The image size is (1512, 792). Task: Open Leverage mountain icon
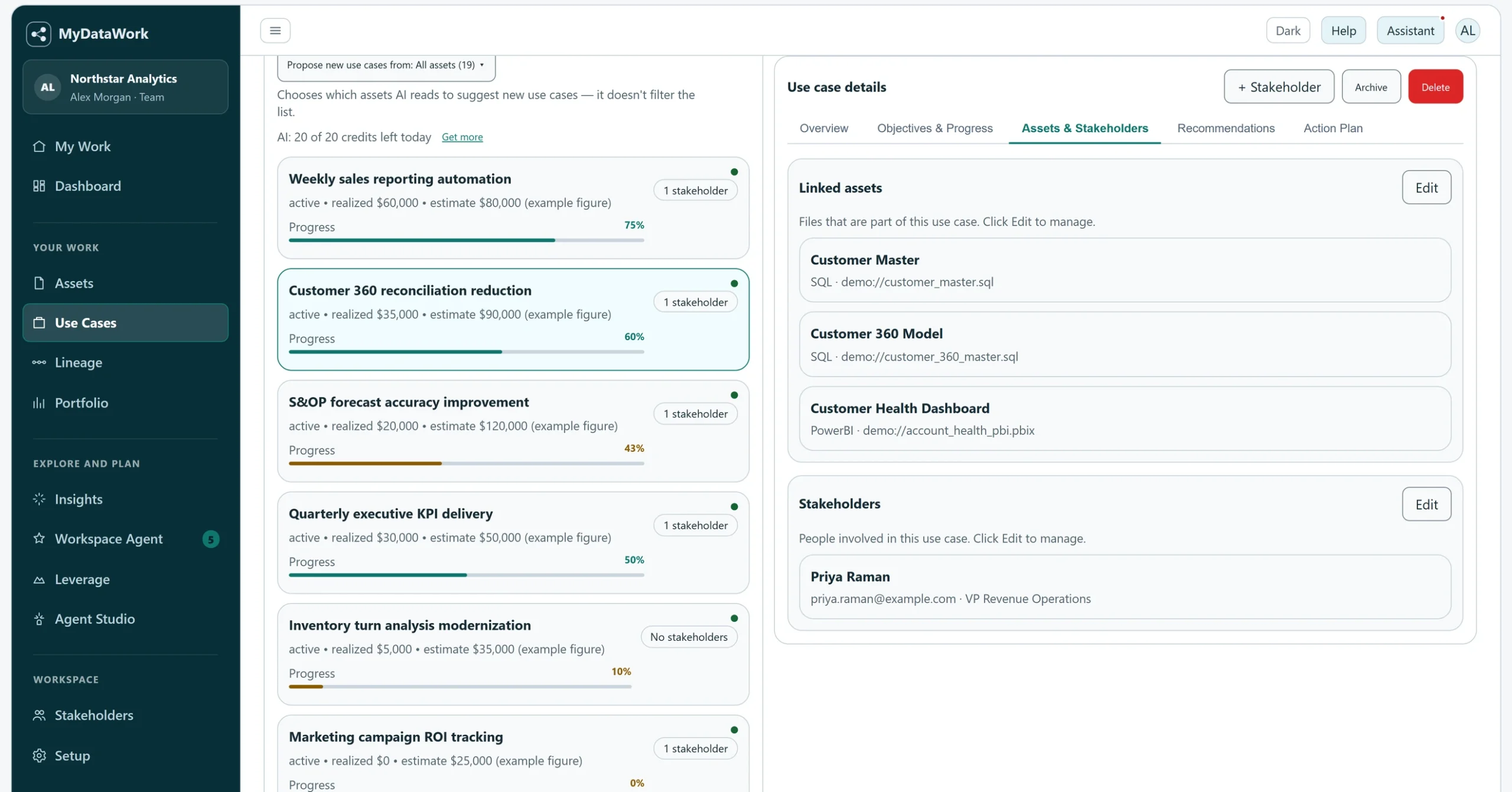tap(39, 579)
